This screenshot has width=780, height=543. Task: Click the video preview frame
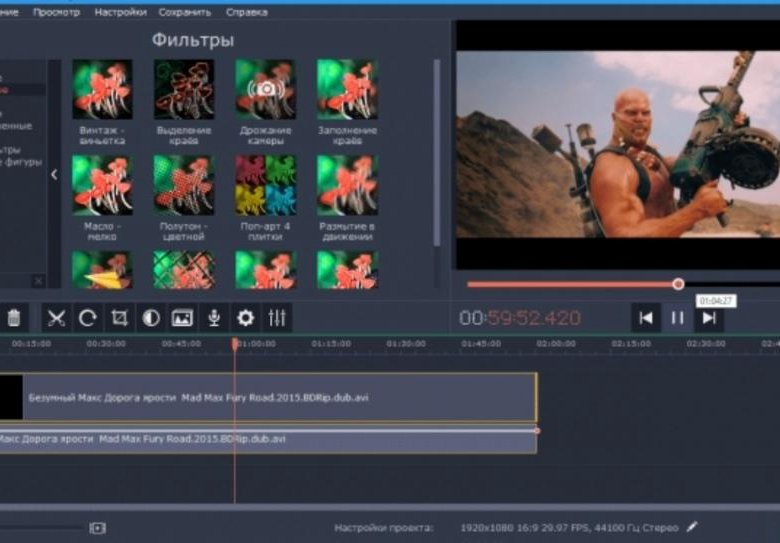coord(618,144)
